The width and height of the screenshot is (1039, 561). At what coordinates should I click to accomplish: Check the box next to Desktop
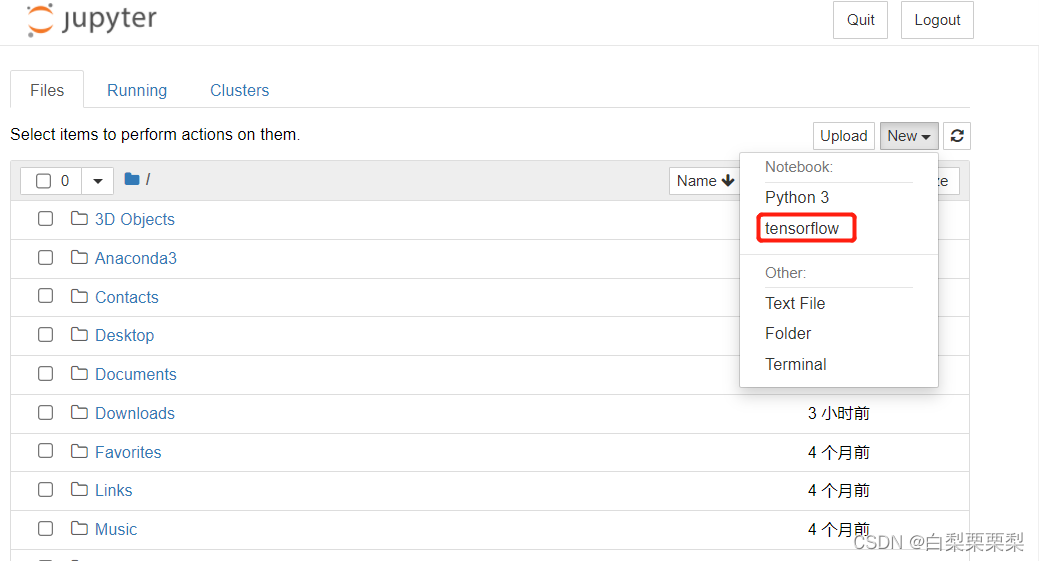pos(45,334)
